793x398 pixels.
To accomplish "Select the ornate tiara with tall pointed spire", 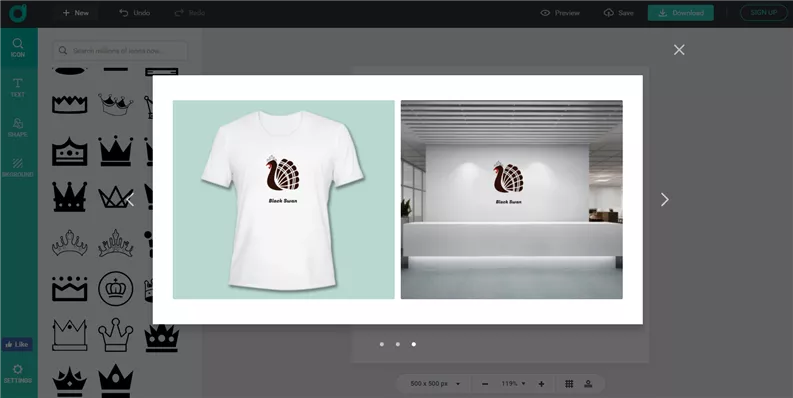I will click(116, 243).
